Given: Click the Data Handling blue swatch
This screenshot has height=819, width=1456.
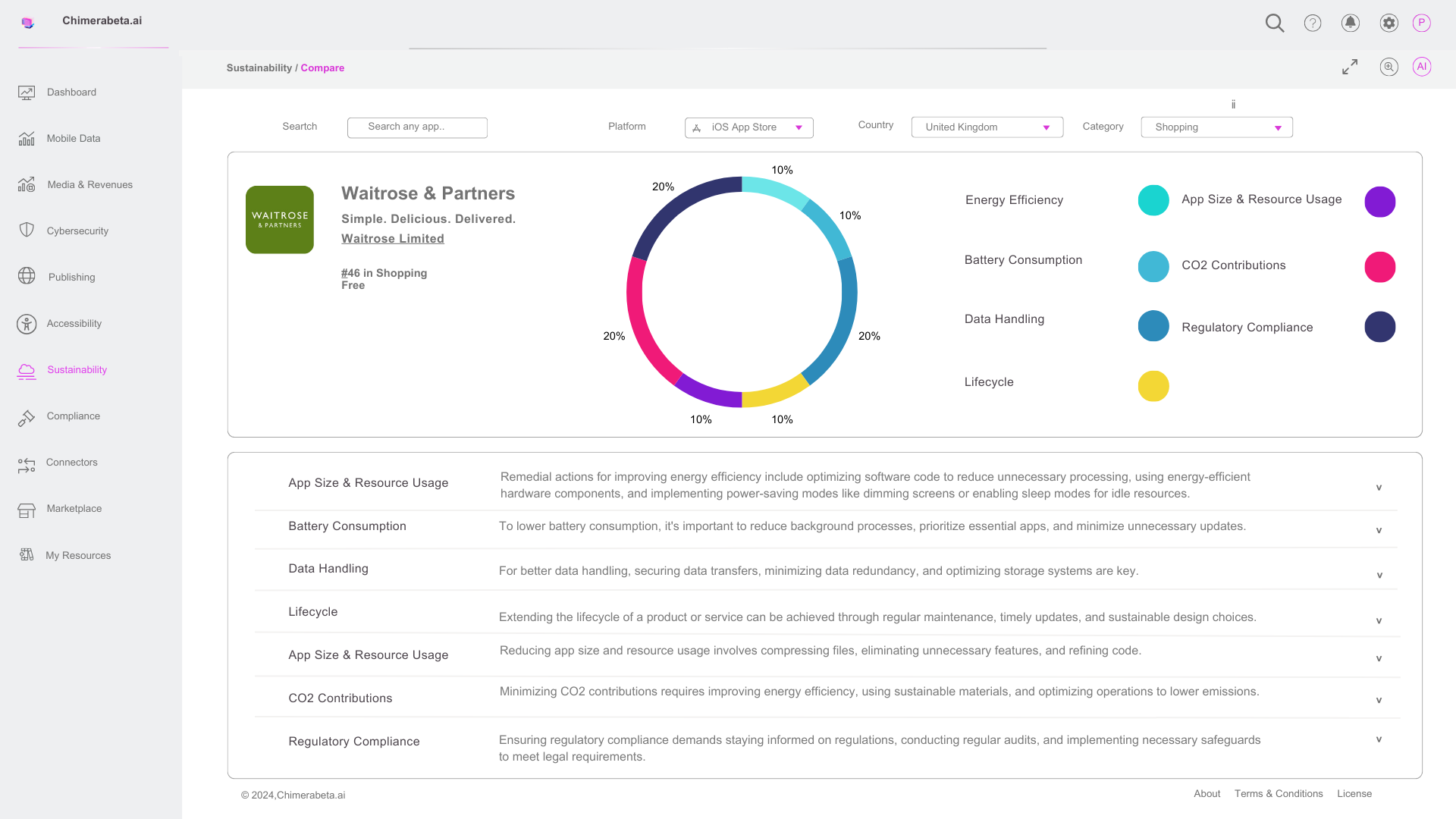Looking at the screenshot, I should coord(1153,326).
